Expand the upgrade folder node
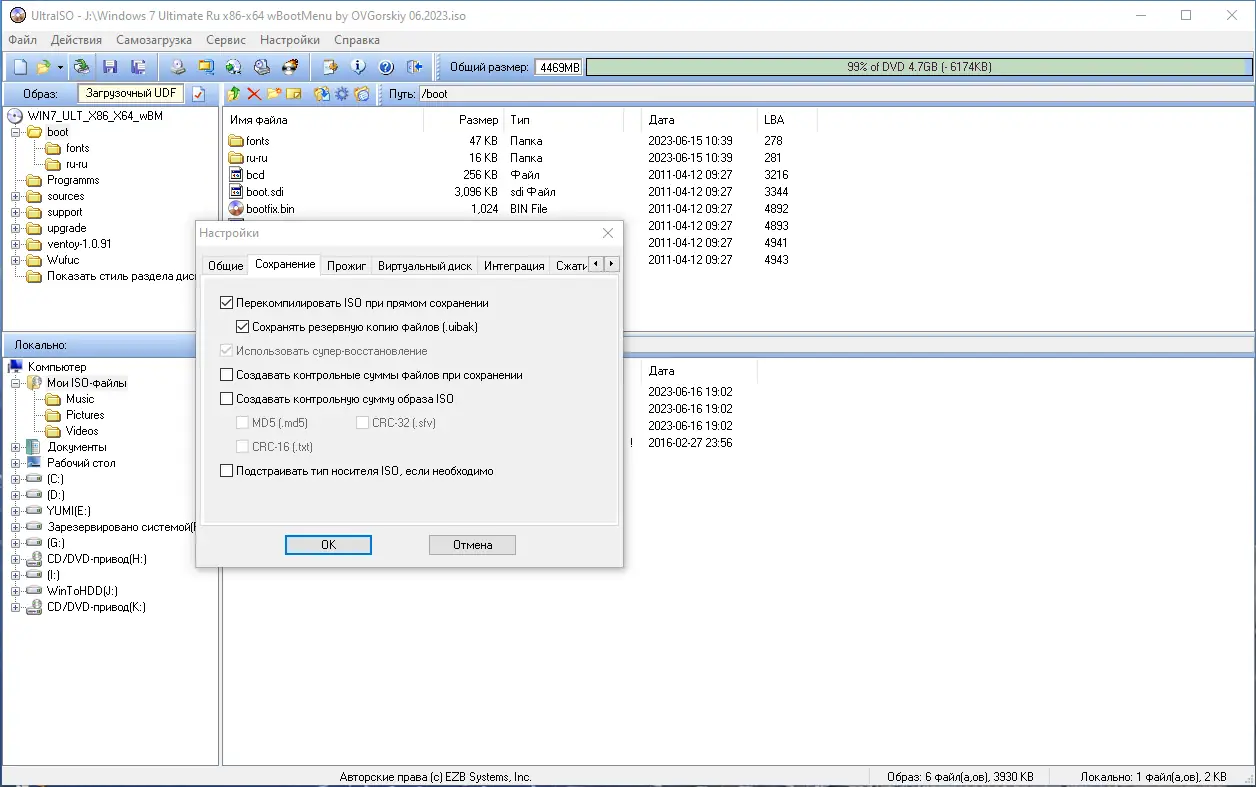This screenshot has width=1256, height=787. click(16, 228)
